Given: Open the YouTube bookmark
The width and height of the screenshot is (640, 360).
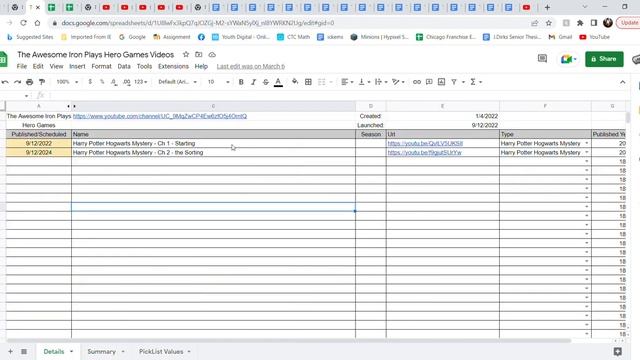Looking at the screenshot, I should pyautogui.click(x=594, y=37).
